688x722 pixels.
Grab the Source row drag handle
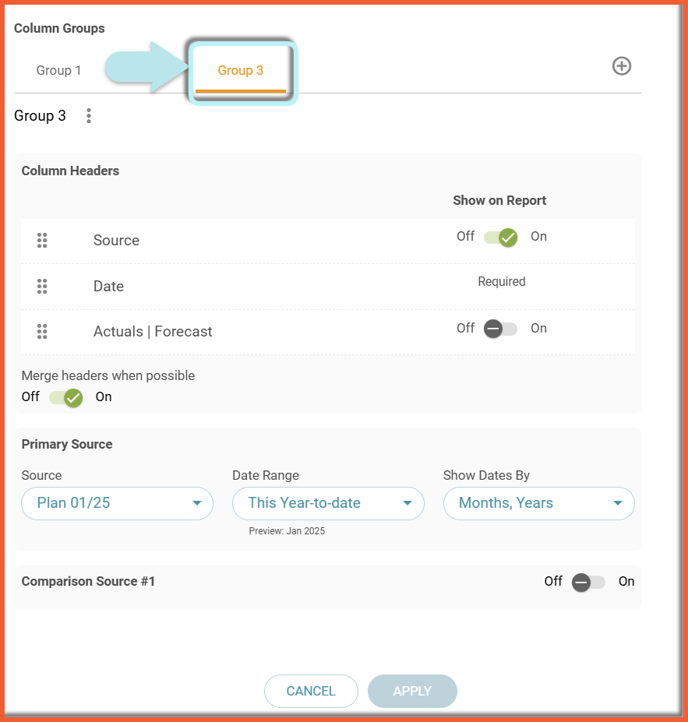42,240
